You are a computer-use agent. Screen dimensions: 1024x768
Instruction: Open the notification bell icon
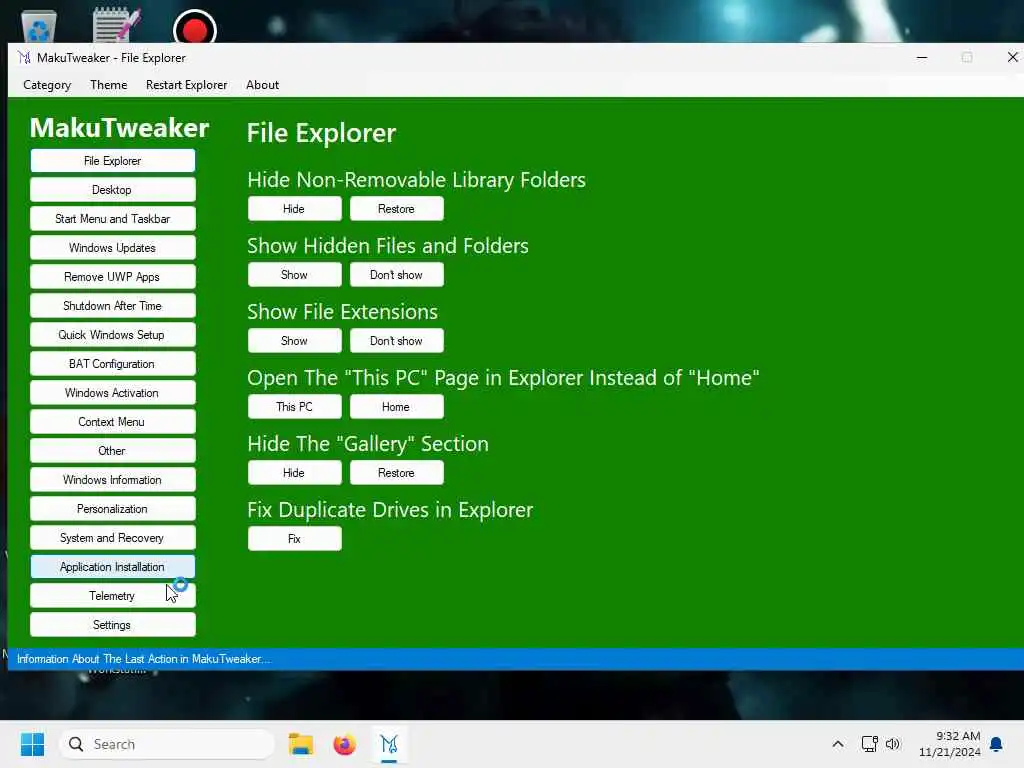(x=997, y=744)
